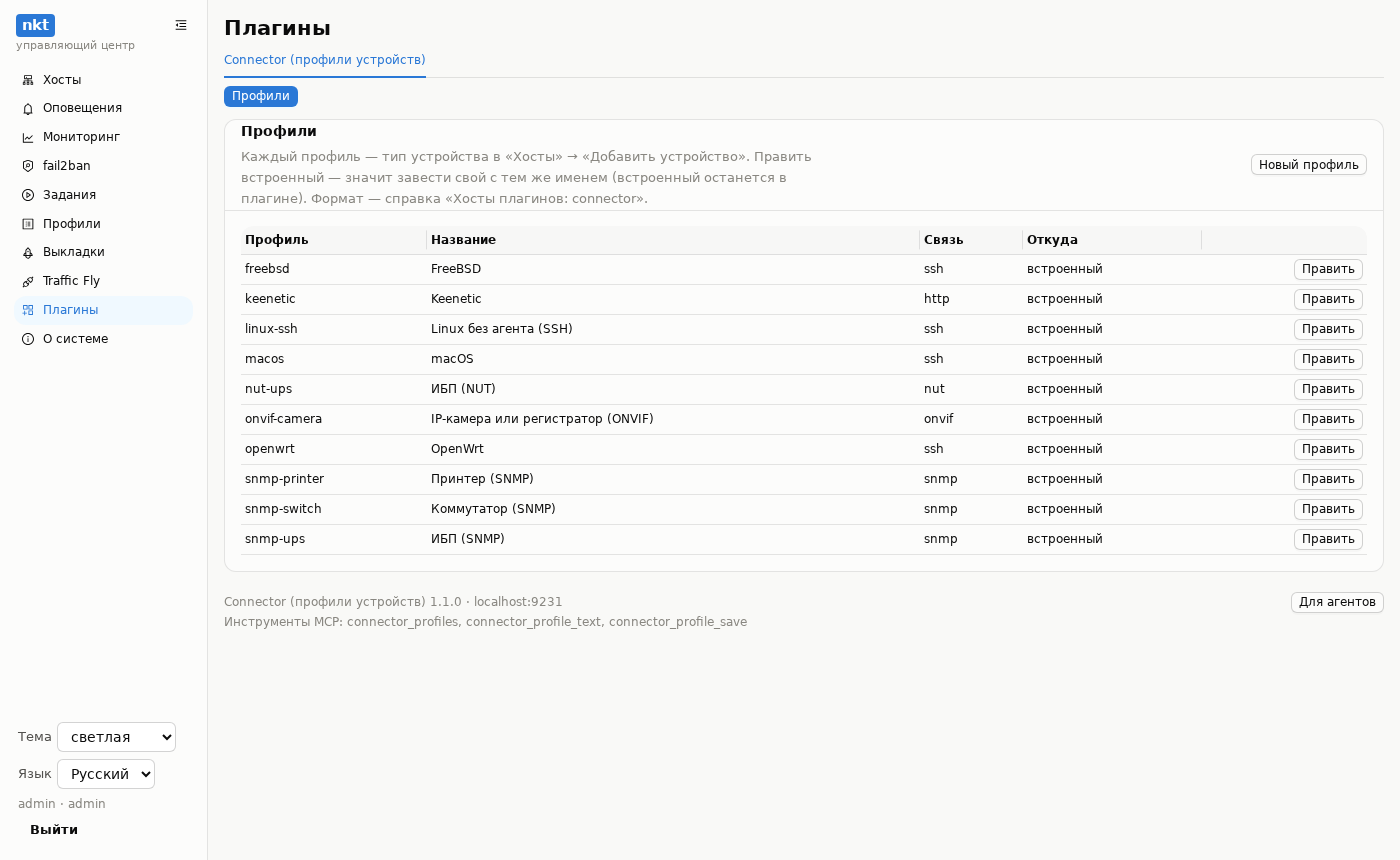Click the Traffic Fly rocket icon
The height and width of the screenshot is (860, 1400).
(28, 282)
